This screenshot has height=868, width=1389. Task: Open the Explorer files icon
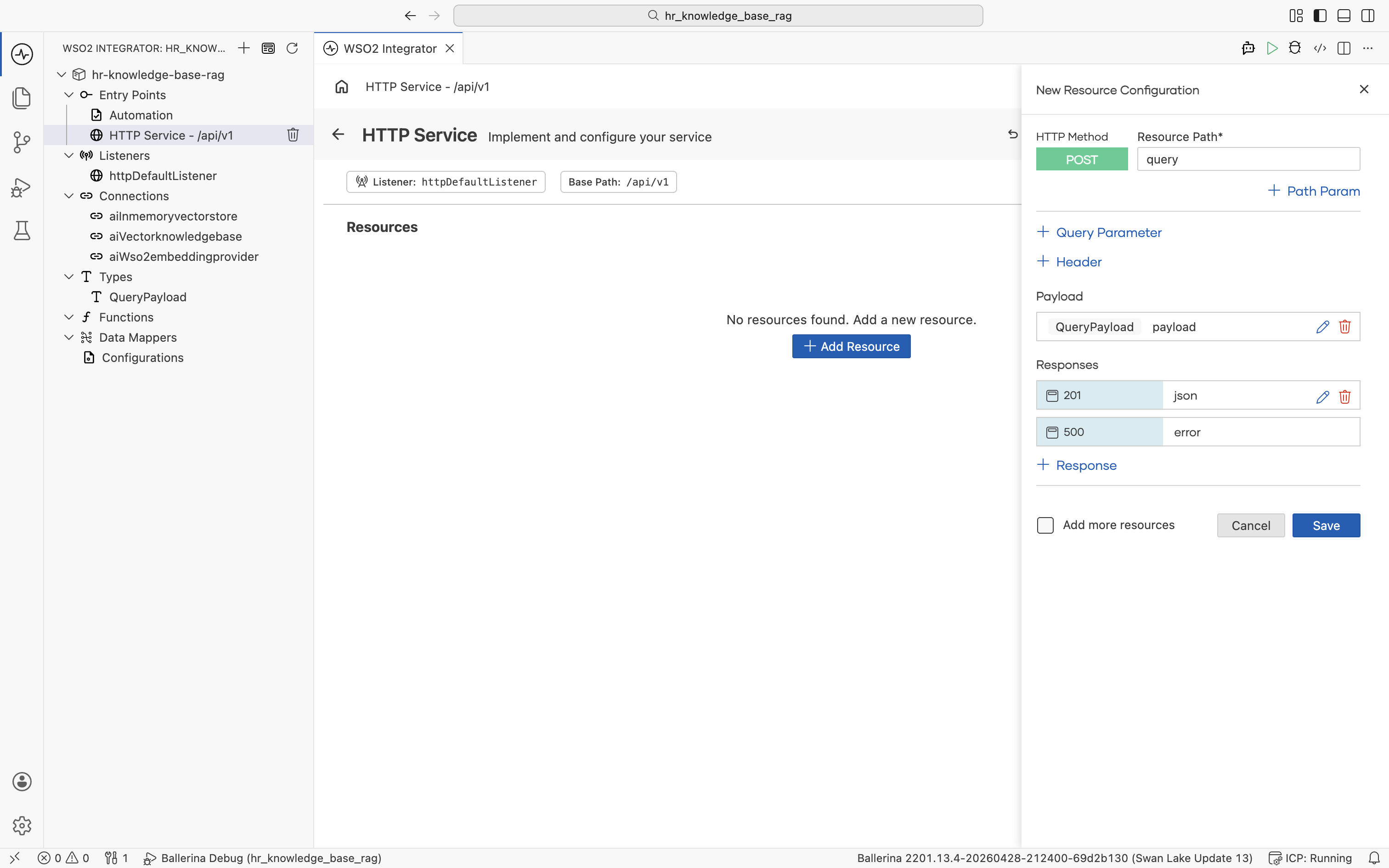(x=22, y=98)
